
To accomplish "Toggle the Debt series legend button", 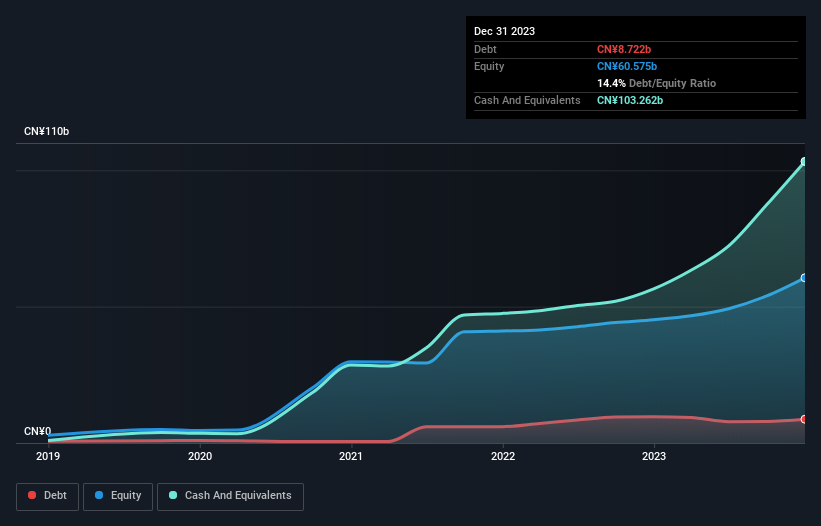I will [47, 497].
